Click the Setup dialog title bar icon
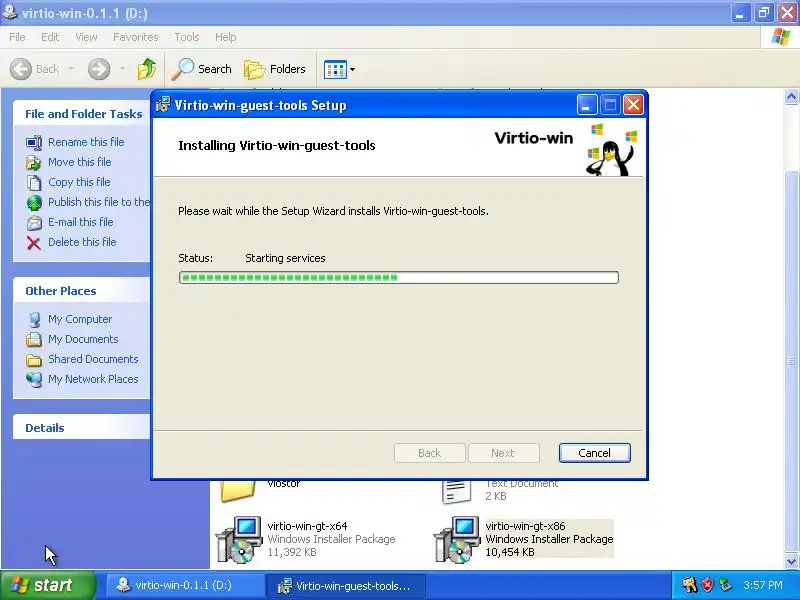The width and height of the screenshot is (800, 600). (163, 105)
